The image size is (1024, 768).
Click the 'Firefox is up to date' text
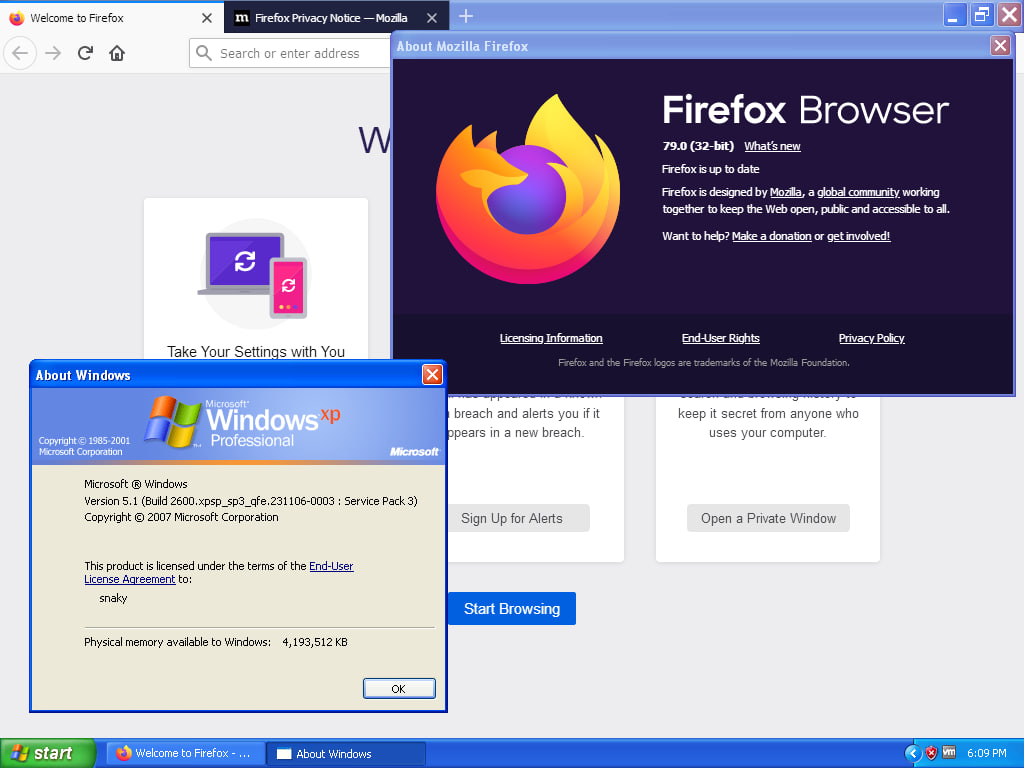tap(710, 168)
